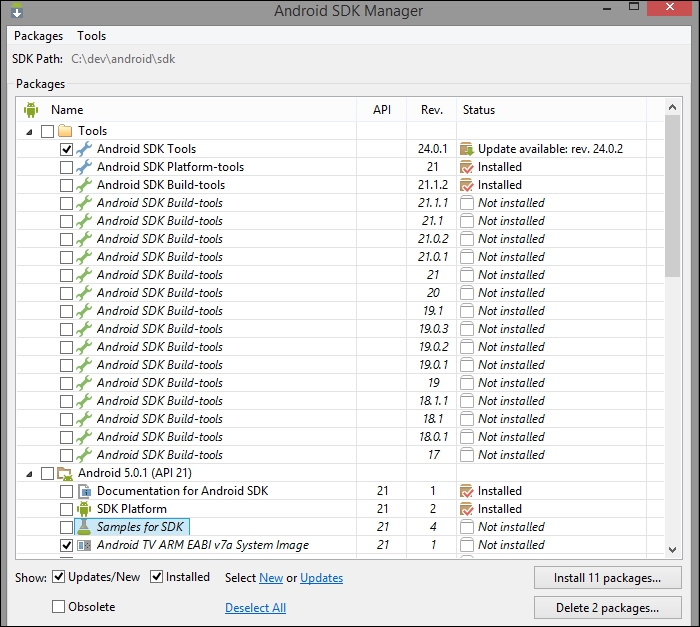This screenshot has height=627, width=700.
Task: Click the Updates selection link
Action: pyautogui.click(x=321, y=578)
